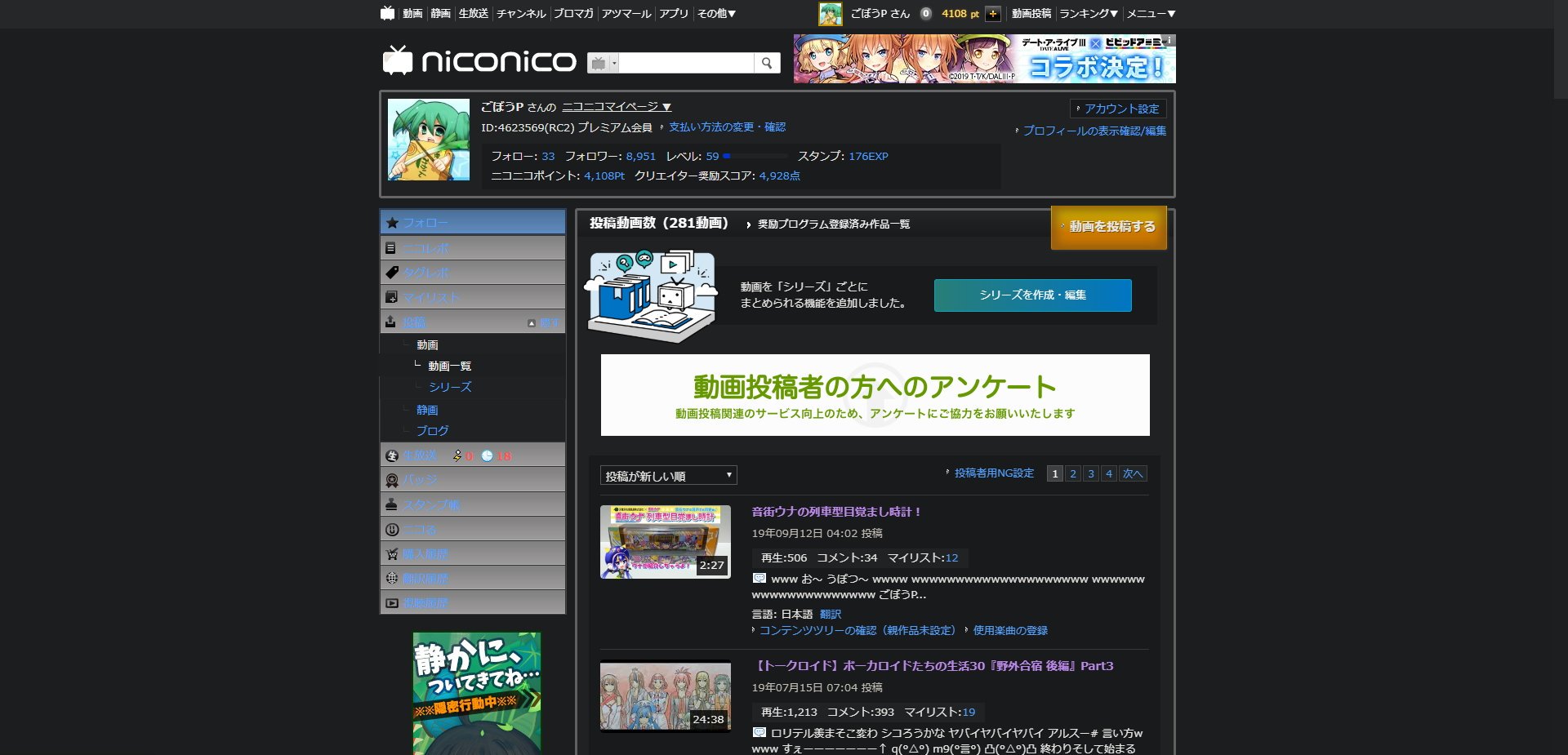Click the デート・ア・ライブ collaboration ad banner
The image size is (1568, 755).
pyautogui.click(x=985, y=59)
